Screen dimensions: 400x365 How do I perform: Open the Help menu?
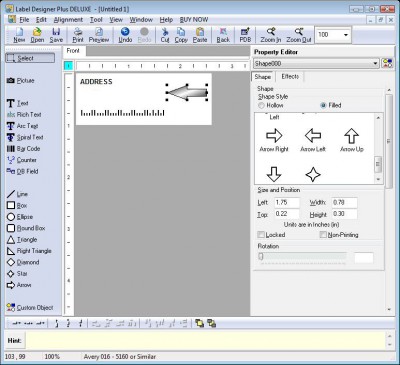[166, 20]
